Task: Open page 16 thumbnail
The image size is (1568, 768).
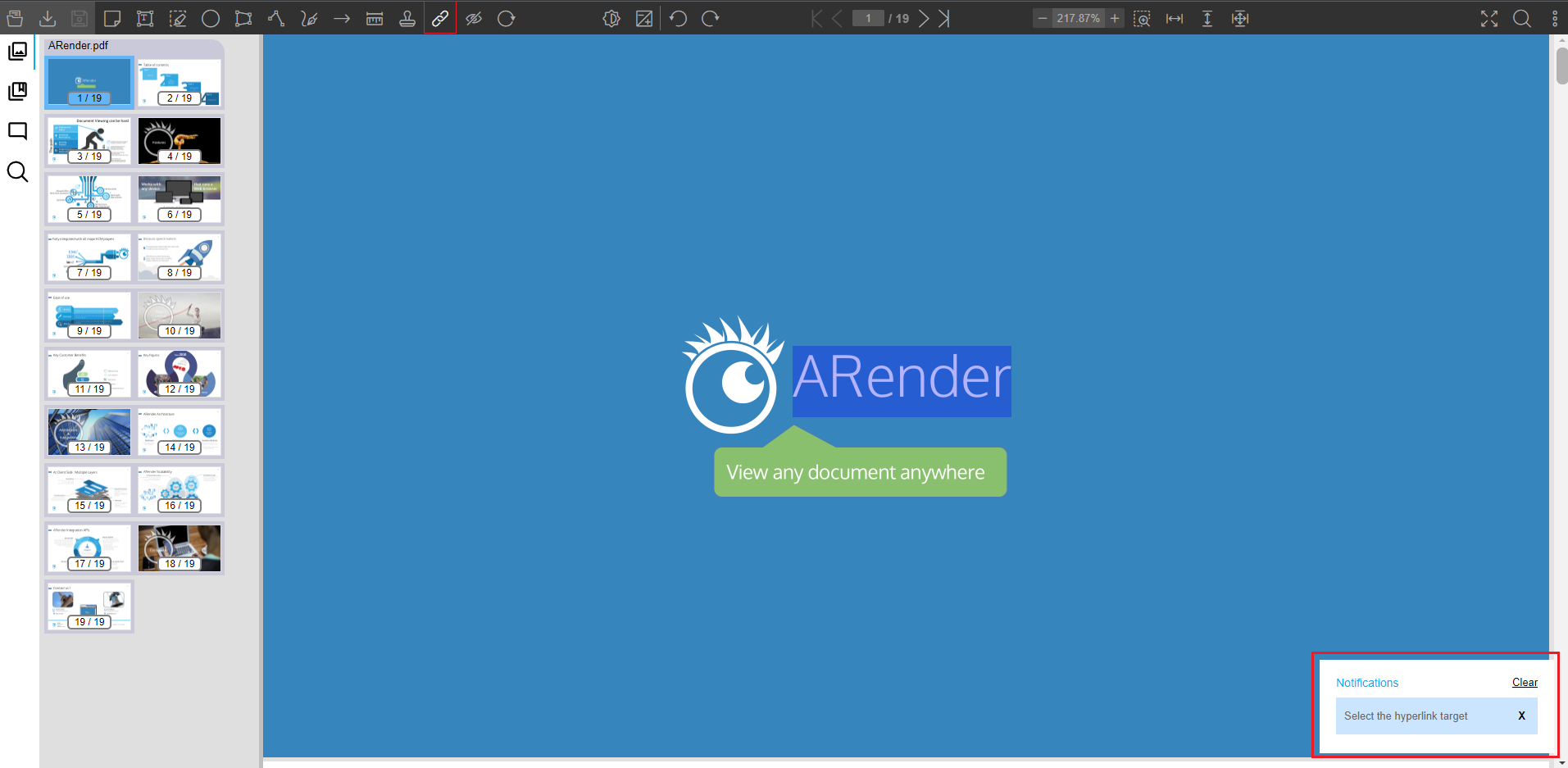Action: [x=180, y=489]
